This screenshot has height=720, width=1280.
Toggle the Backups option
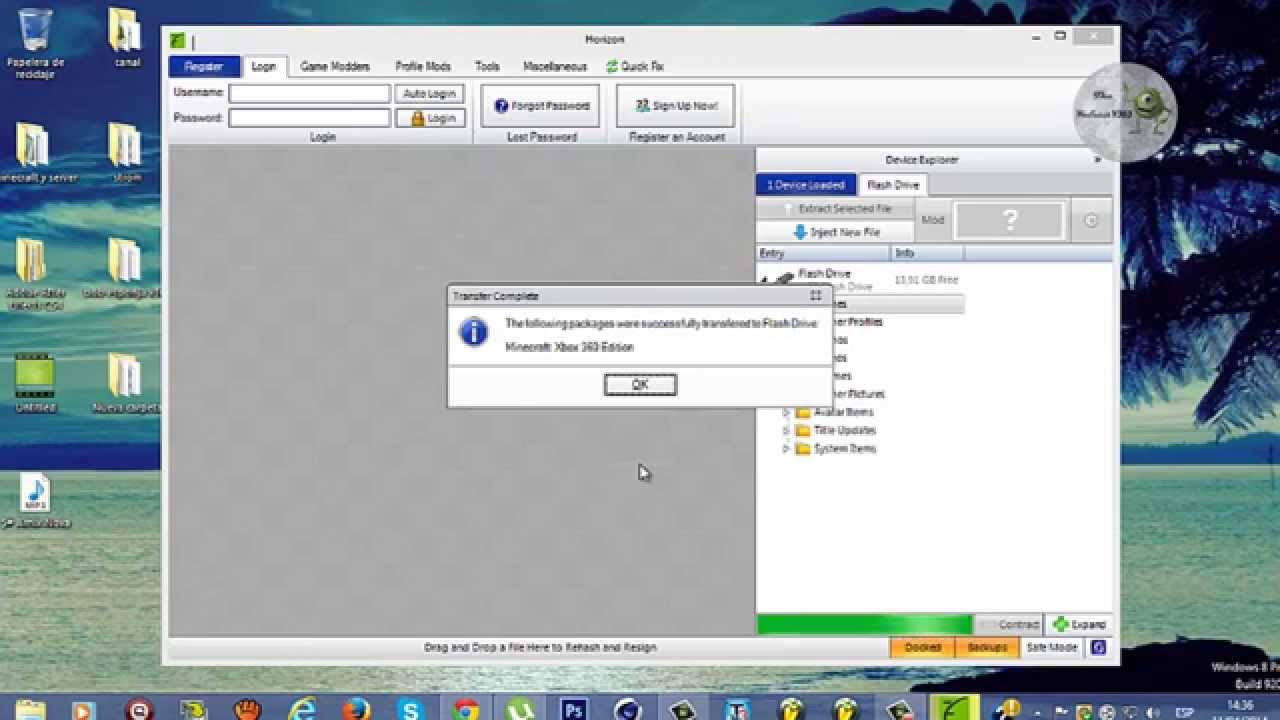[987, 648]
